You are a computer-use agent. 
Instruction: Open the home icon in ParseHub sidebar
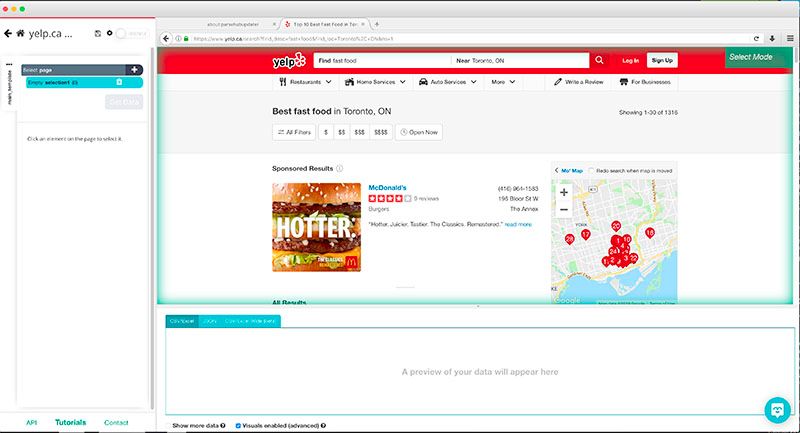20,34
